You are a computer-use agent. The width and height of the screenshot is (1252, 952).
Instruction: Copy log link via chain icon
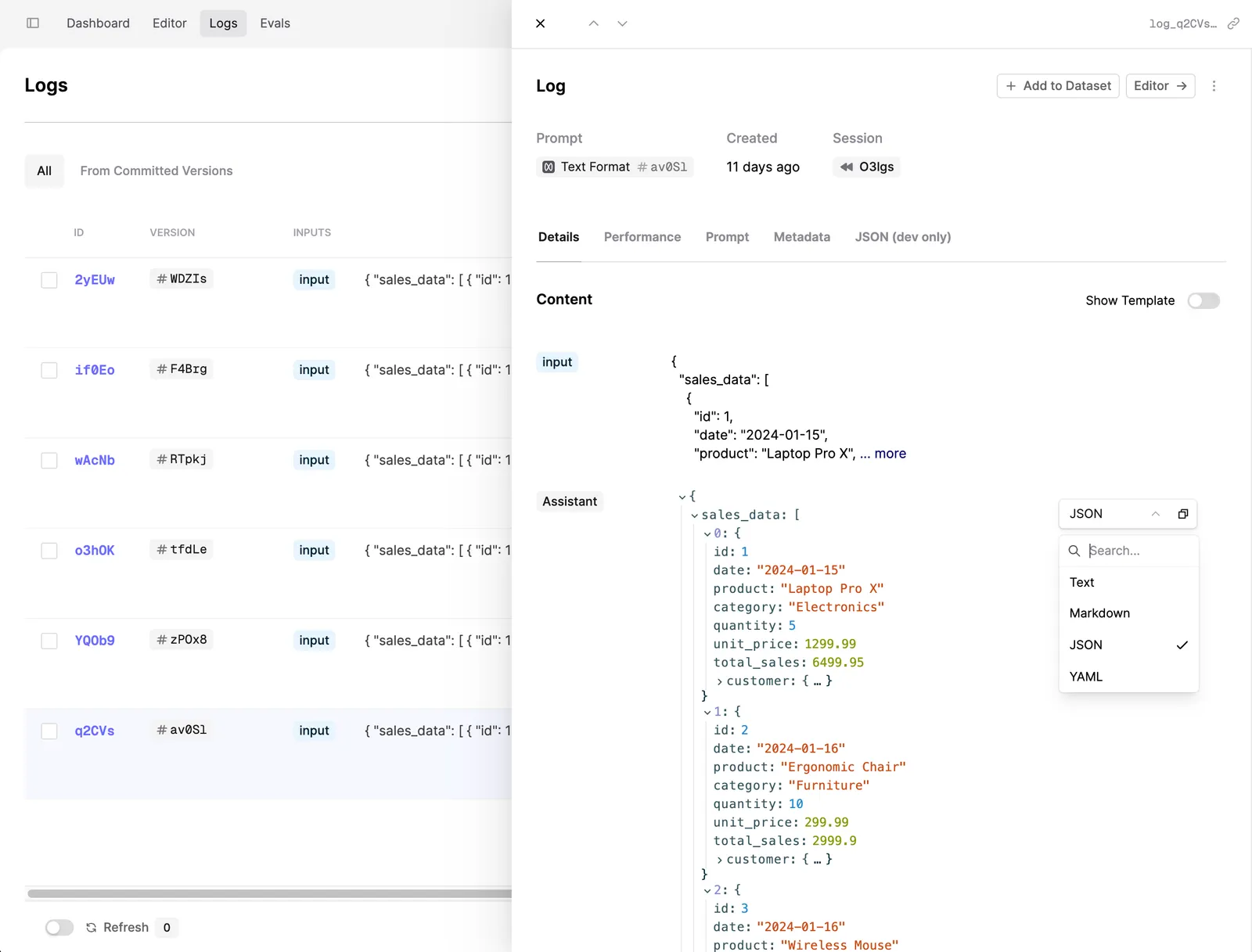pyautogui.click(x=1233, y=23)
